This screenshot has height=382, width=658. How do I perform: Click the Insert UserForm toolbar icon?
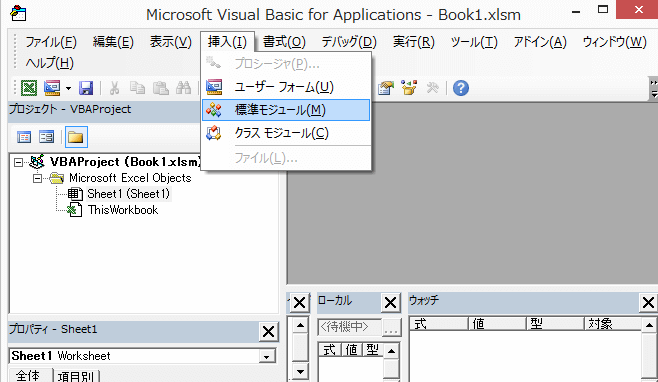(52, 88)
